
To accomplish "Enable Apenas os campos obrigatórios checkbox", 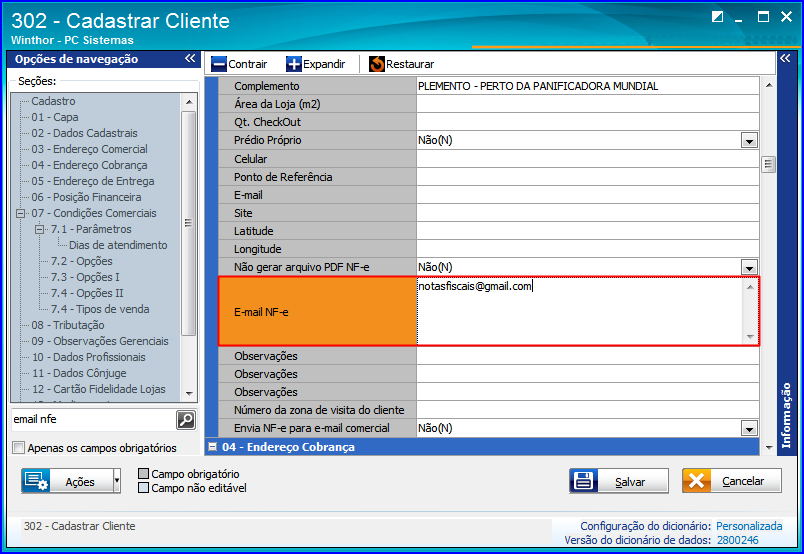I will pyautogui.click(x=18, y=448).
